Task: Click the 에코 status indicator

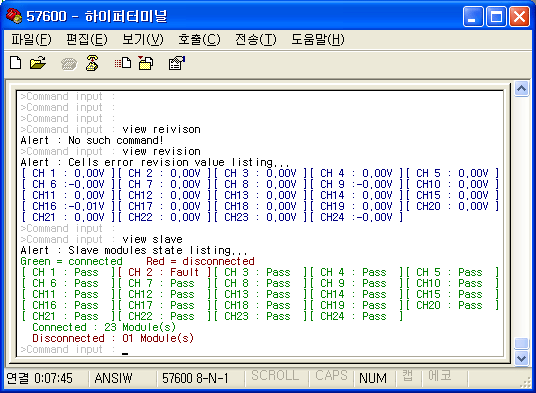Action: pos(440,376)
